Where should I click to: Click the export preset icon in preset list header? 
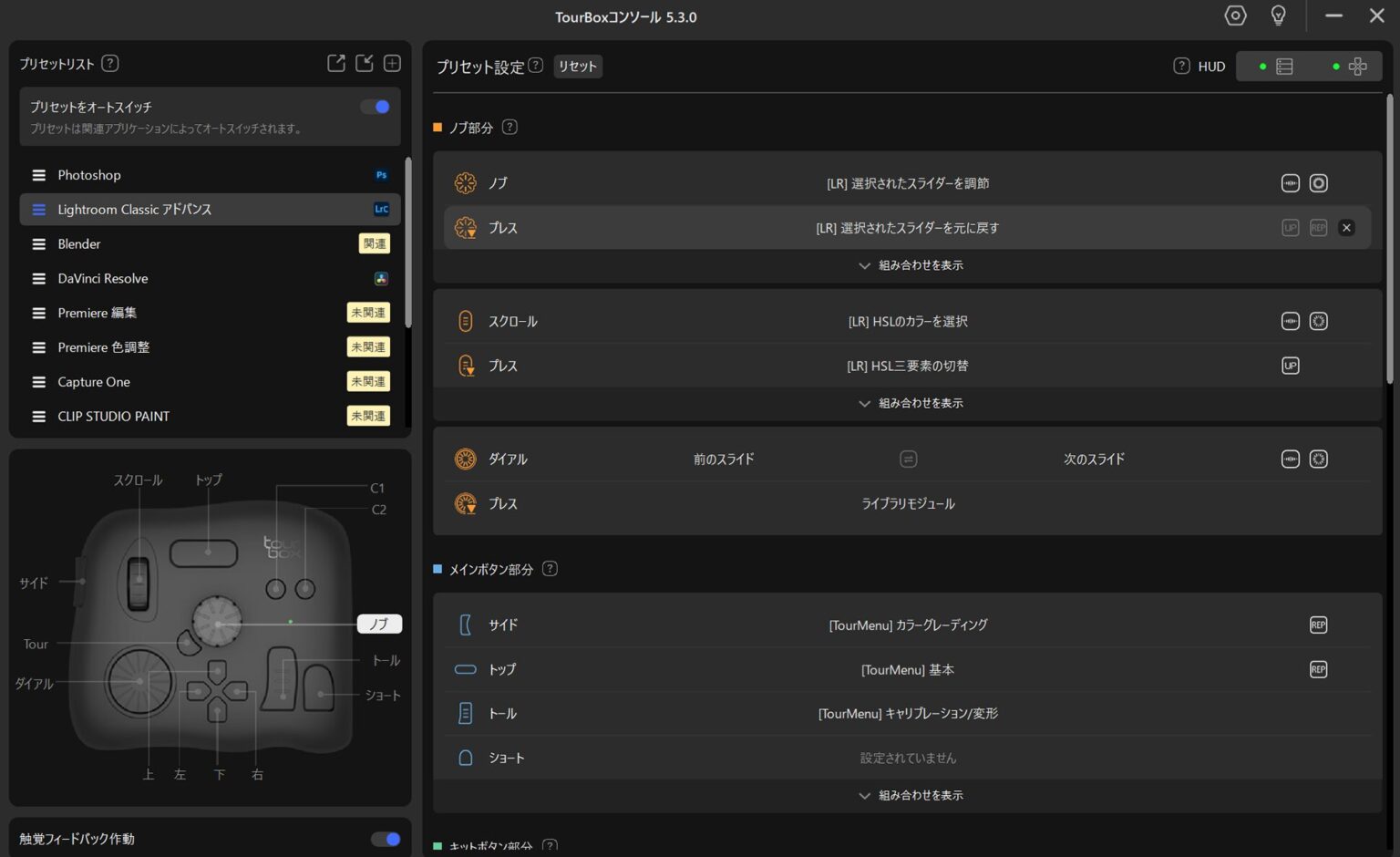[336, 63]
